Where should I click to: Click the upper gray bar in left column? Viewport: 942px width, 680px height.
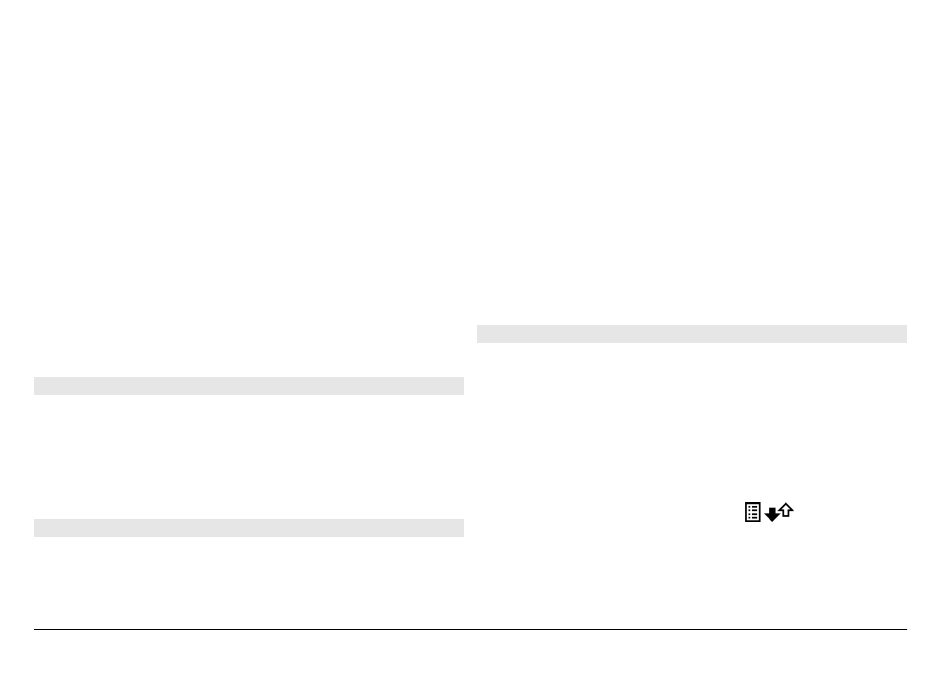click(x=249, y=386)
